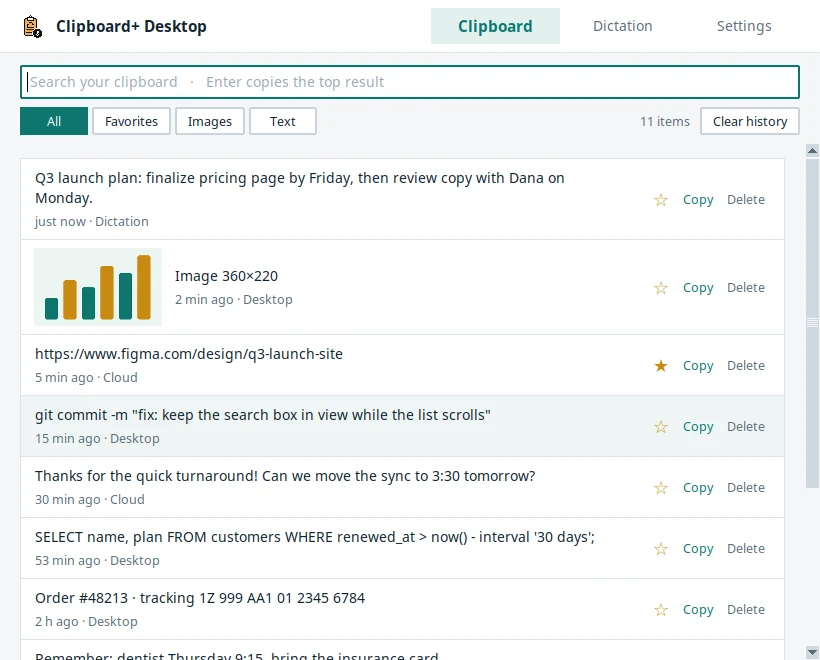Favorite the 'Thanks for the quick turnaround' item
The height and width of the screenshot is (660, 820).
tap(660, 488)
